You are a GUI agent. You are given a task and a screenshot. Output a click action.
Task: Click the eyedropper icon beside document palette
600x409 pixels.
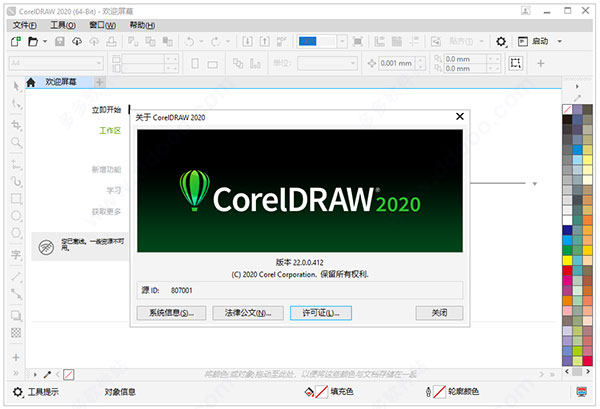point(47,374)
